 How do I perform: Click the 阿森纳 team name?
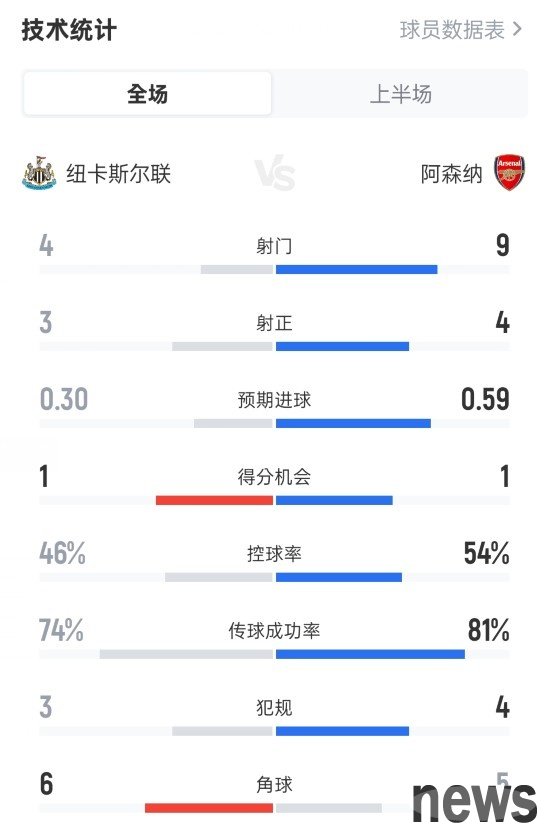452,174
